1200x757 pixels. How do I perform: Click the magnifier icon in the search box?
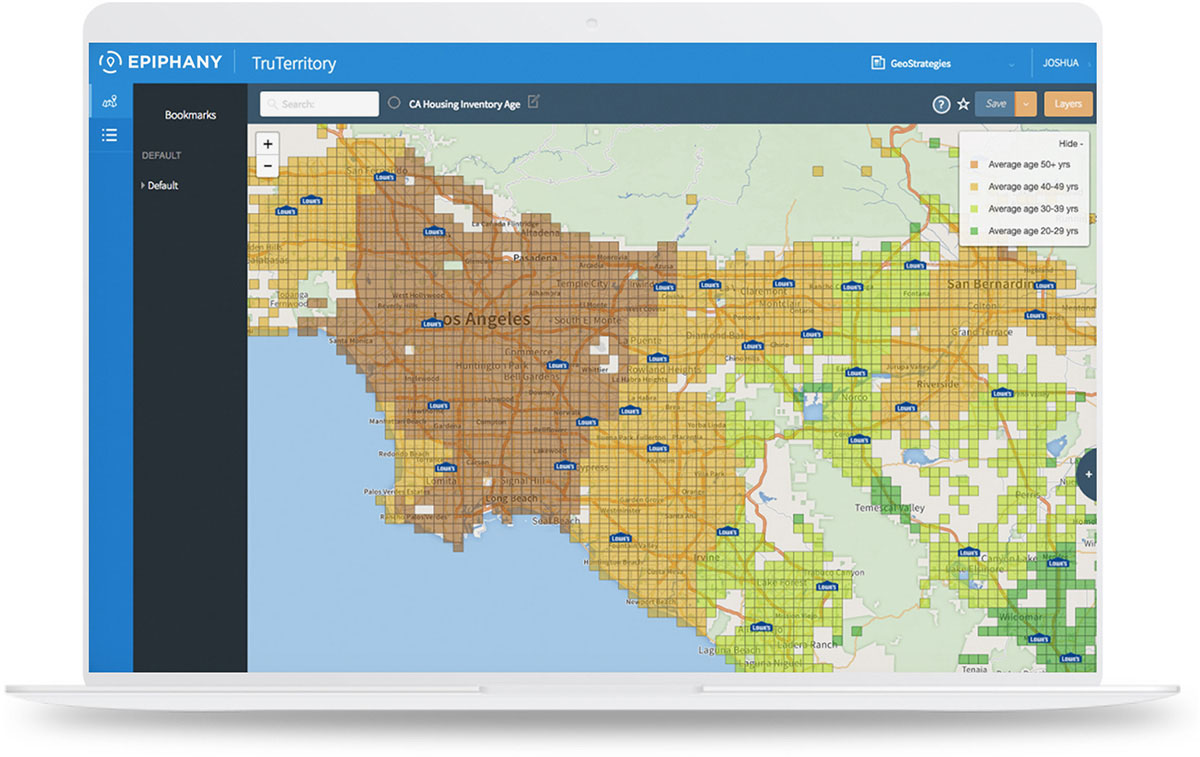(x=273, y=104)
